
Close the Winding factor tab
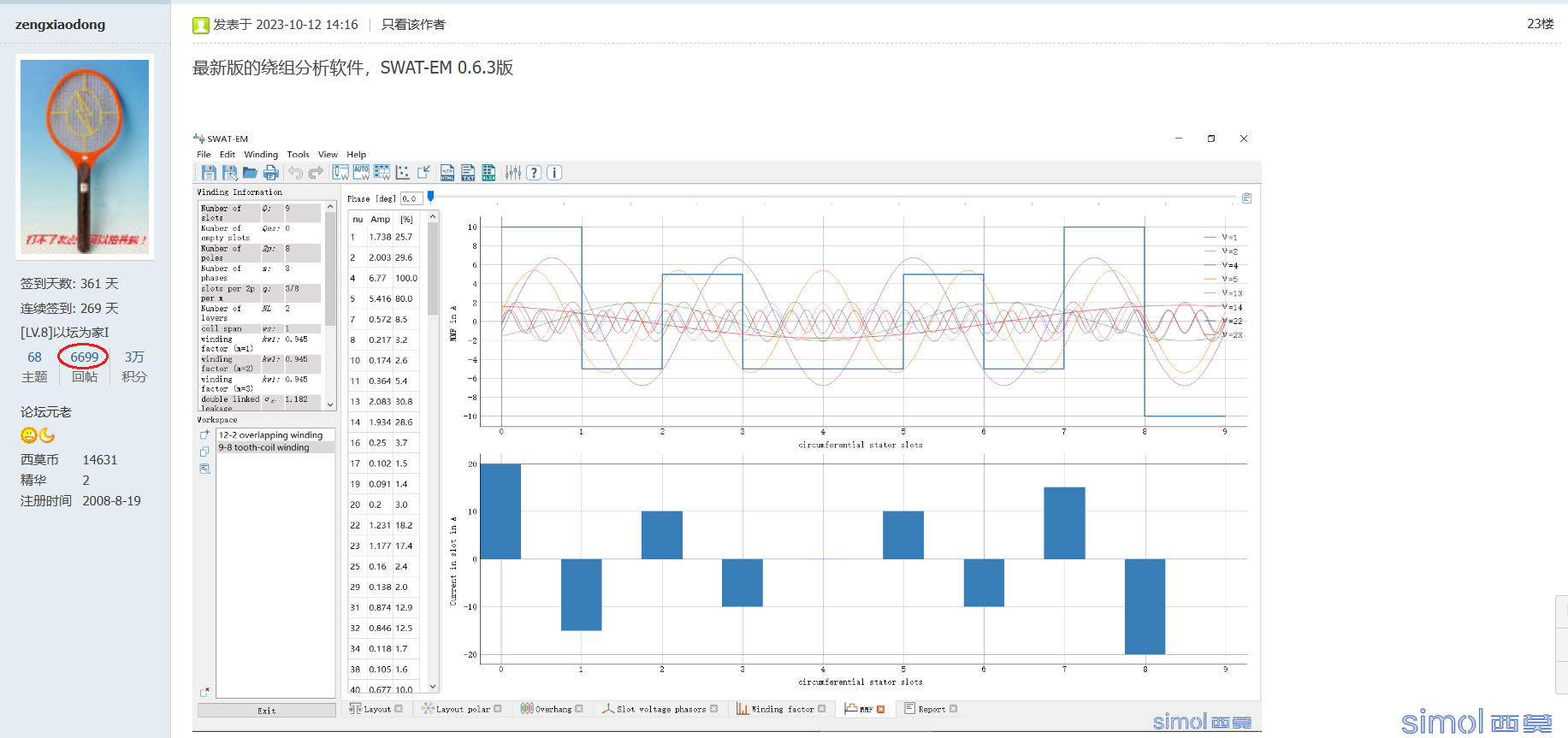[x=822, y=709]
